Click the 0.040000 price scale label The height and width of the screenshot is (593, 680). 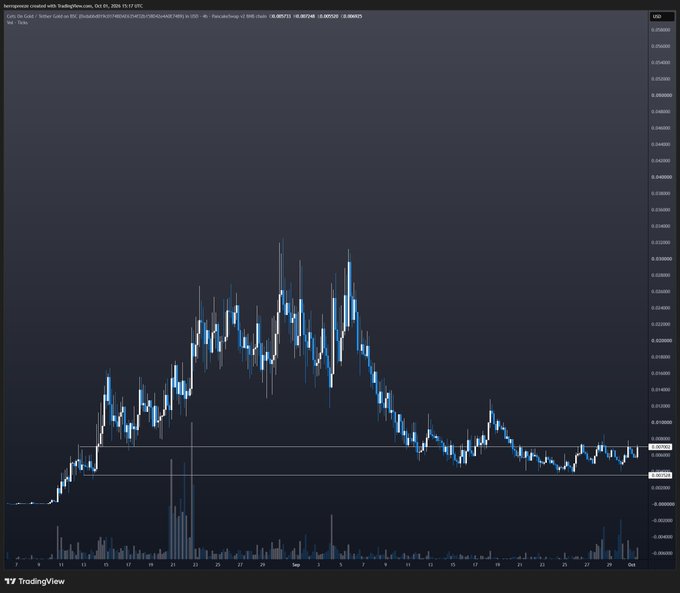pos(661,177)
